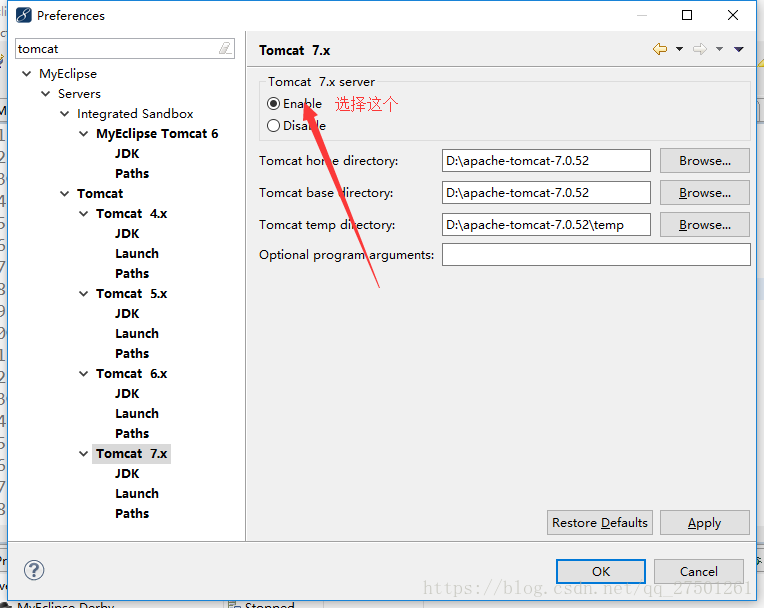Open JDK under MyEclipse Tomcat 6

click(127, 154)
